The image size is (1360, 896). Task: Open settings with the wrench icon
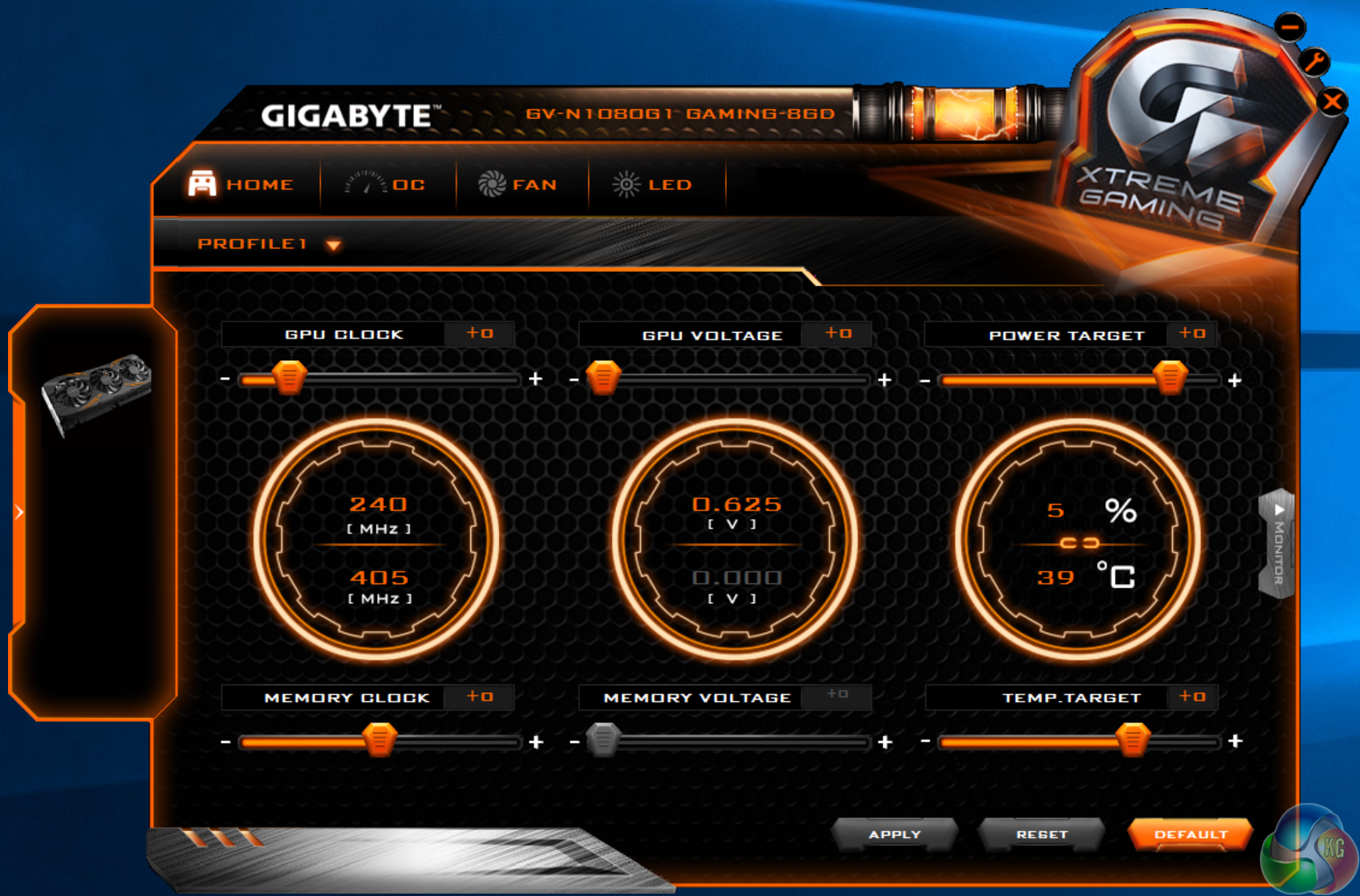(1314, 63)
